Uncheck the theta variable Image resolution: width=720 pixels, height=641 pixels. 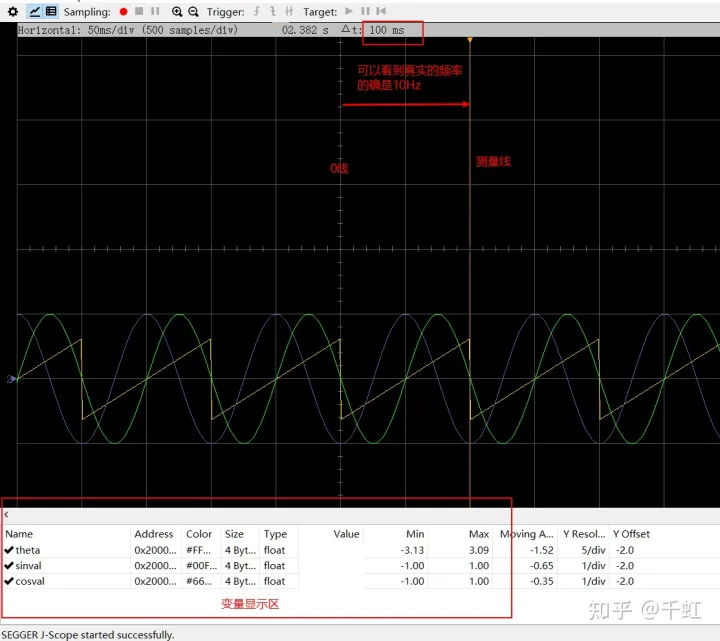(9, 550)
